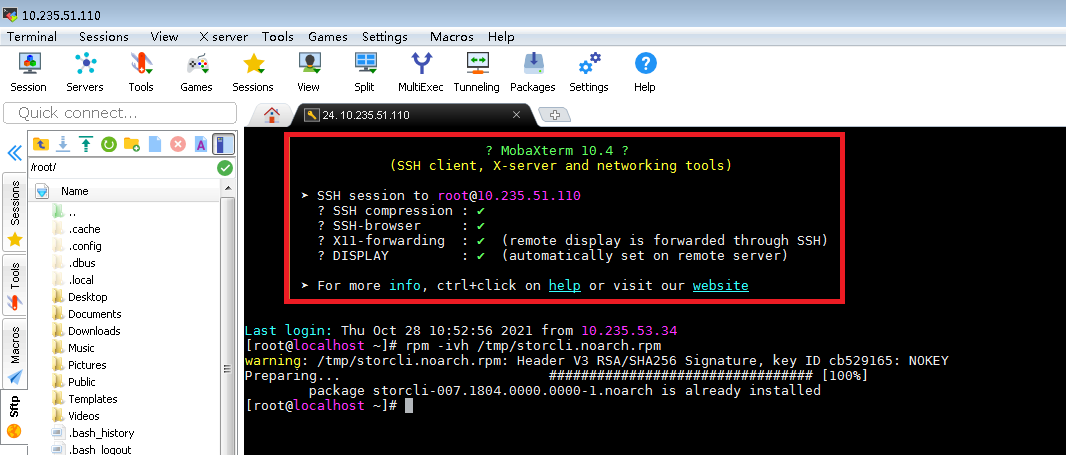Click the /root/ path field

click(x=122, y=167)
